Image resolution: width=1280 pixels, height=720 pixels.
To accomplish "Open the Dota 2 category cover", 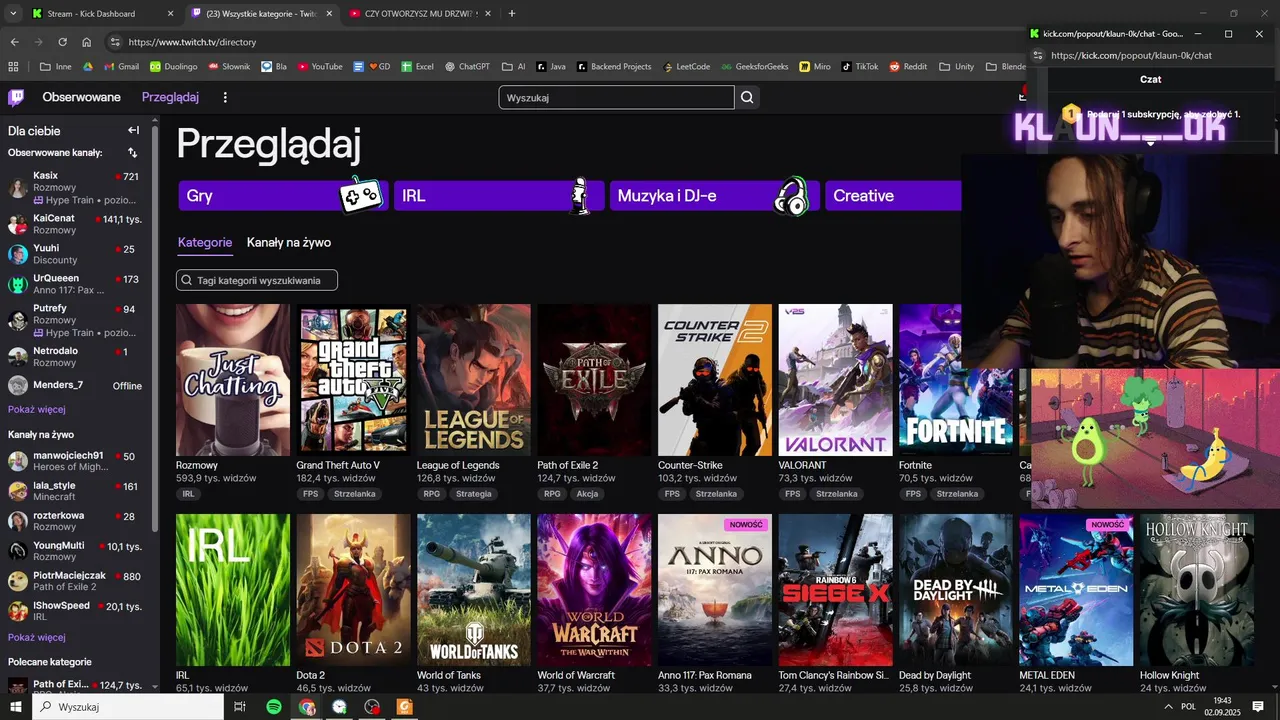I will coord(353,590).
